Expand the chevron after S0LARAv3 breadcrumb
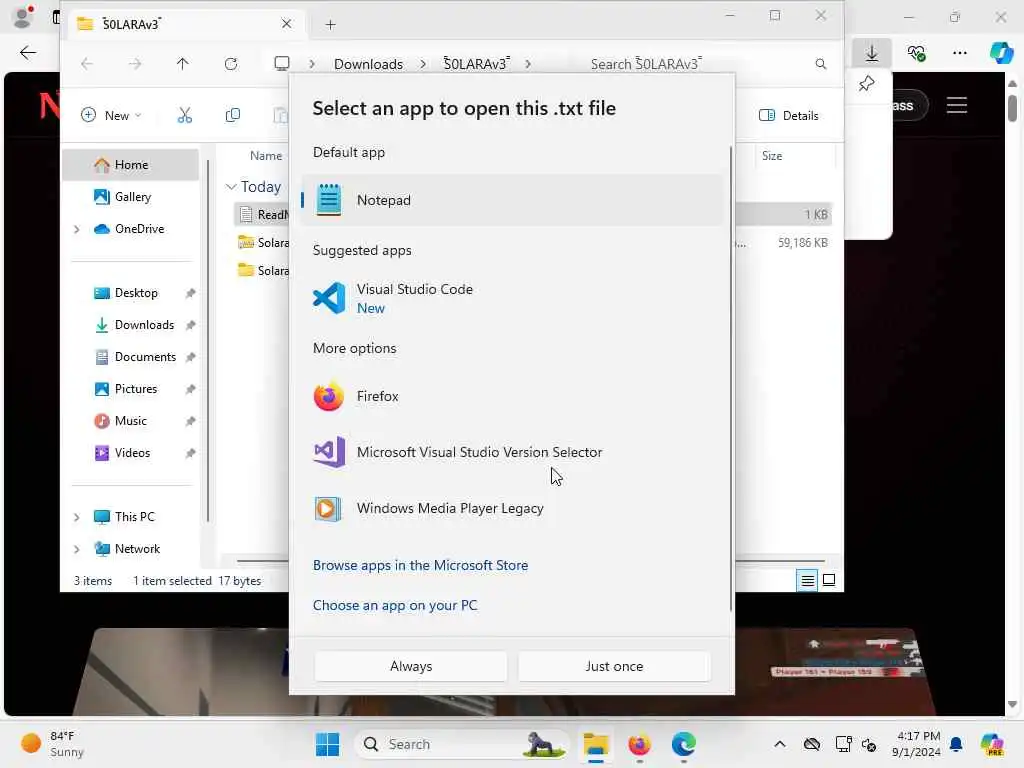Screen dimensions: 1024x768 pos(528,64)
